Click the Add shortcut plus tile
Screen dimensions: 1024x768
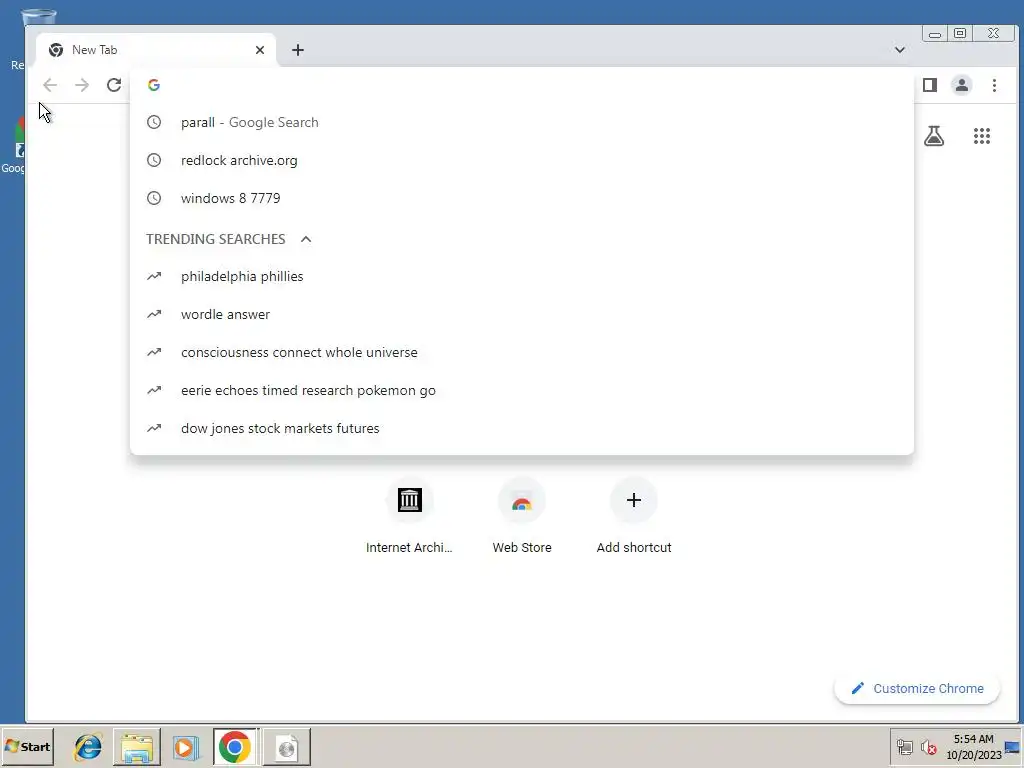(x=633, y=516)
